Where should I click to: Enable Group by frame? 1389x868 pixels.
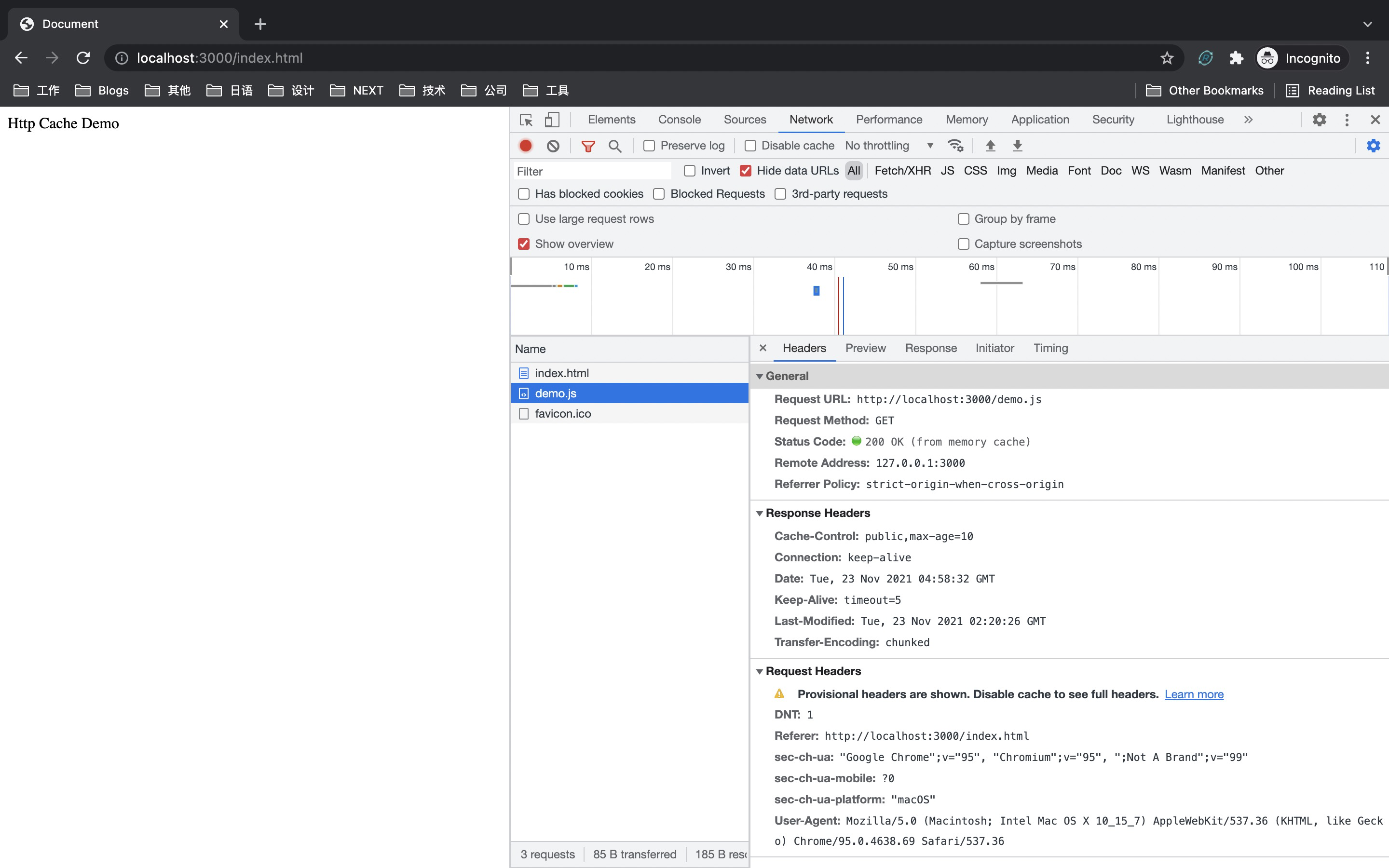coord(963,219)
